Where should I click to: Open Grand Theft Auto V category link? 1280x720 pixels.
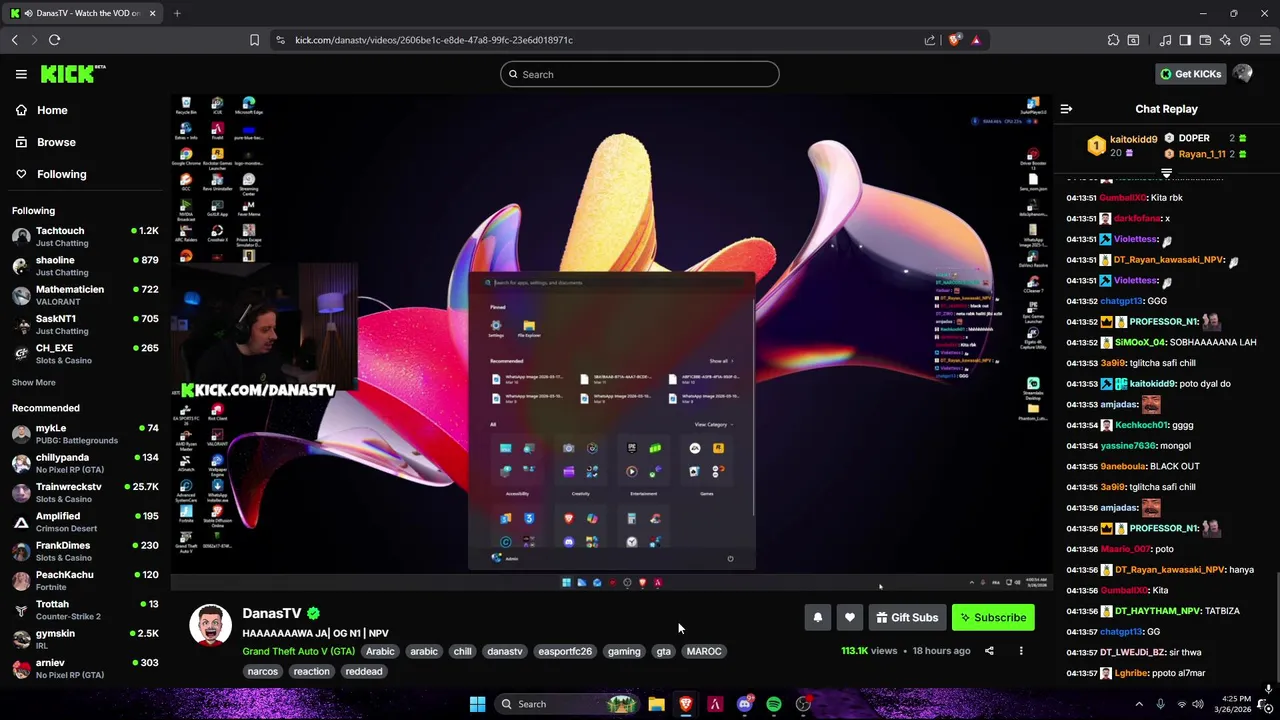298,651
